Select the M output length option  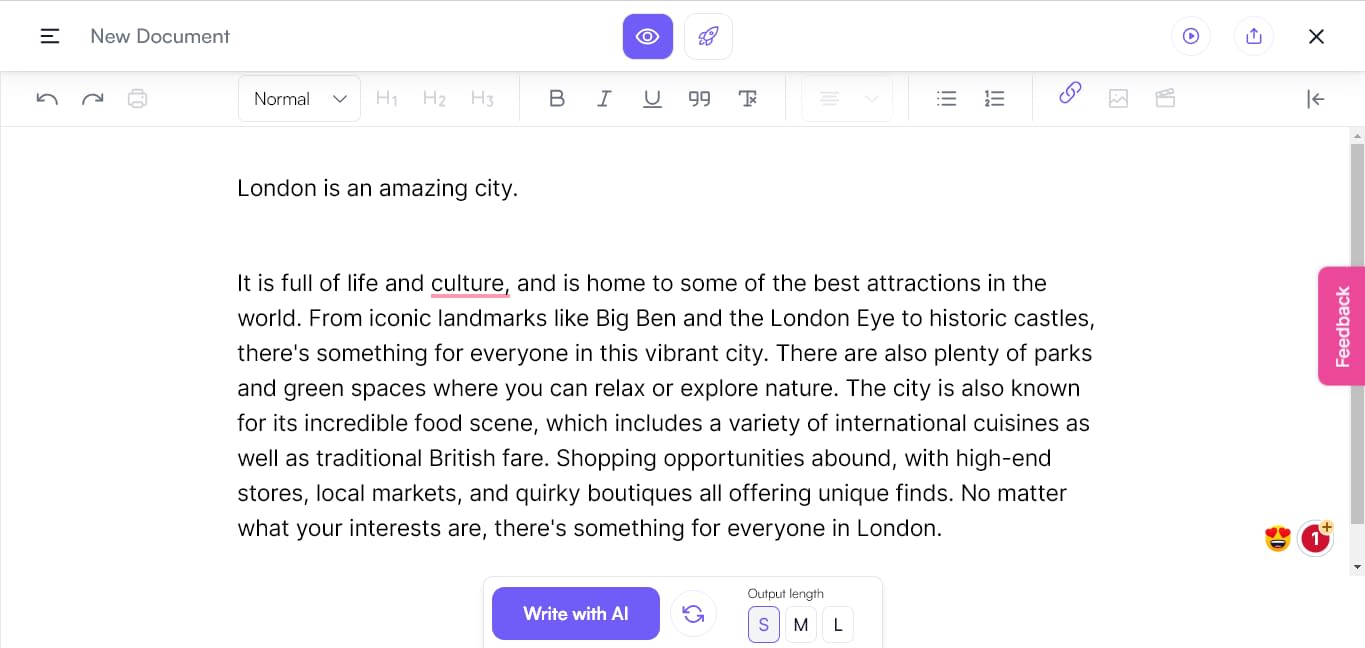[x=800, y=624]
